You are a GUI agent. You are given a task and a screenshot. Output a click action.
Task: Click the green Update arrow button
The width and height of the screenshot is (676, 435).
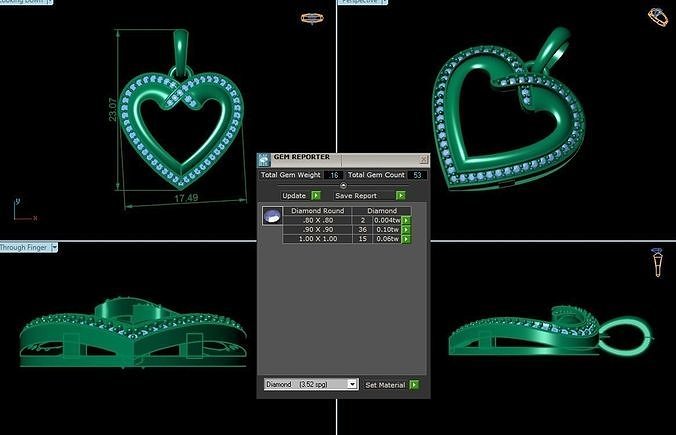(316, 196)
